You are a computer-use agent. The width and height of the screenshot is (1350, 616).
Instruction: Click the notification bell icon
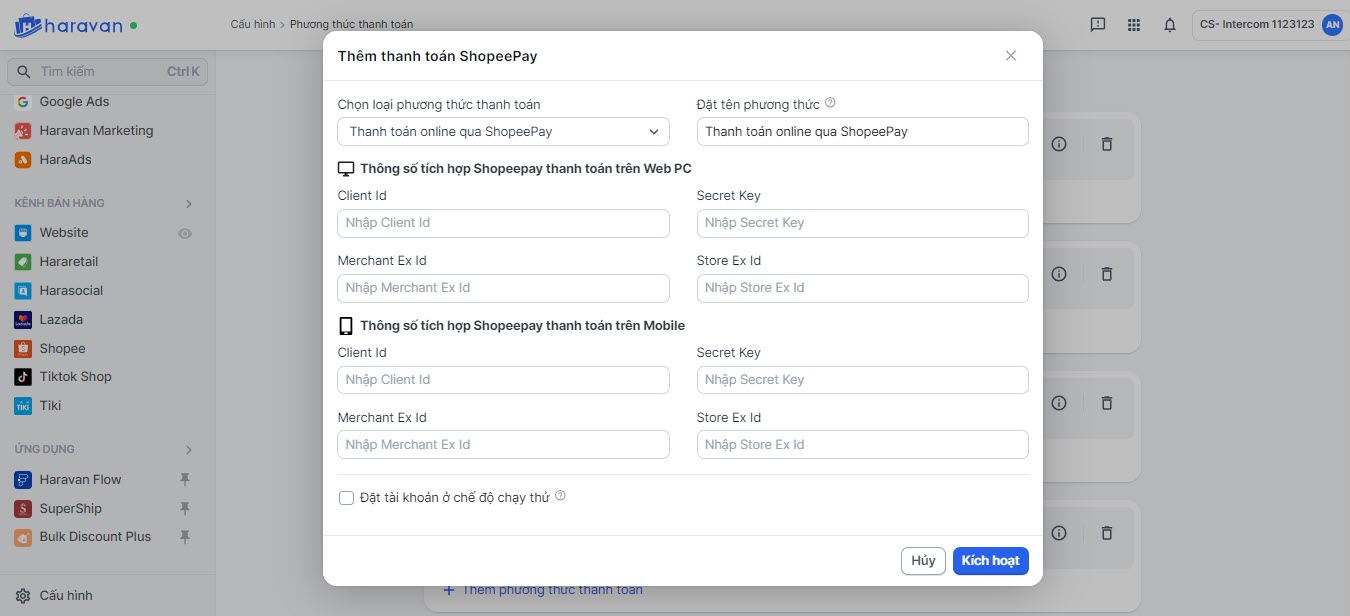coord(1169,25)
